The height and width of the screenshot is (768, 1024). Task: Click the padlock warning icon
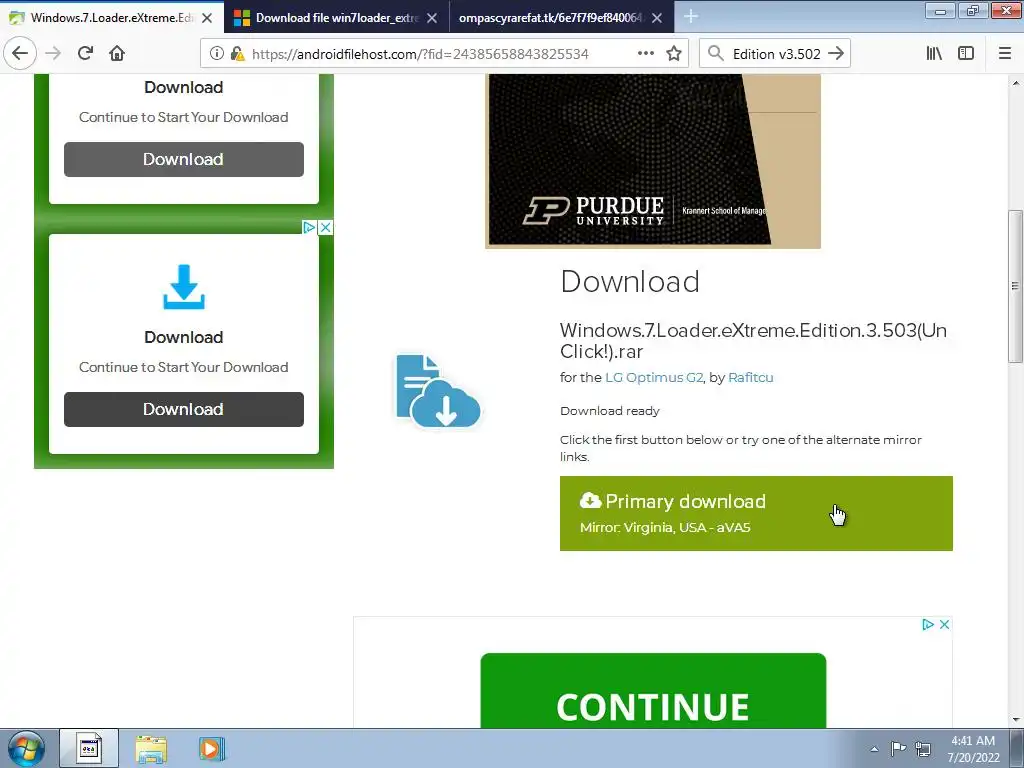237,54
